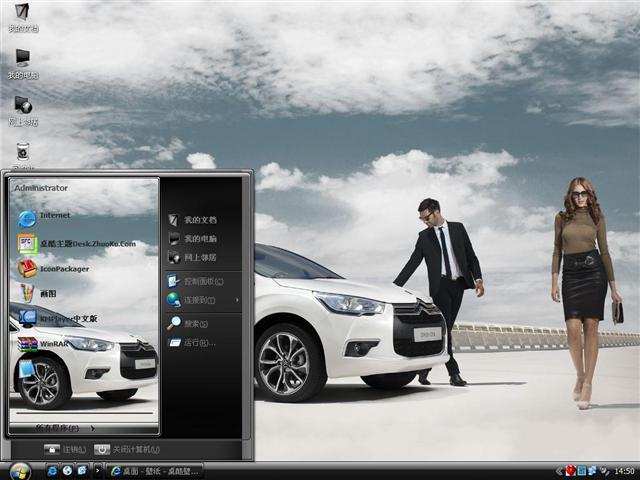Open the notepad icon below WinRAR
Screen dimensions: 640x480
click(x=27, y=369)
